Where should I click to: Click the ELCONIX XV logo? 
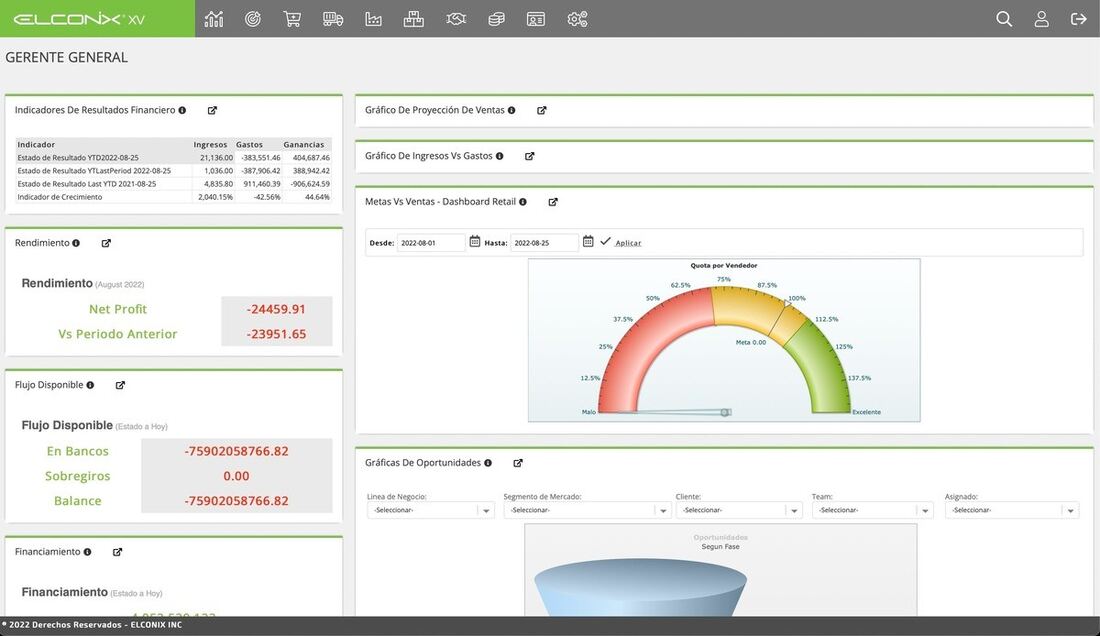[79, 19]
